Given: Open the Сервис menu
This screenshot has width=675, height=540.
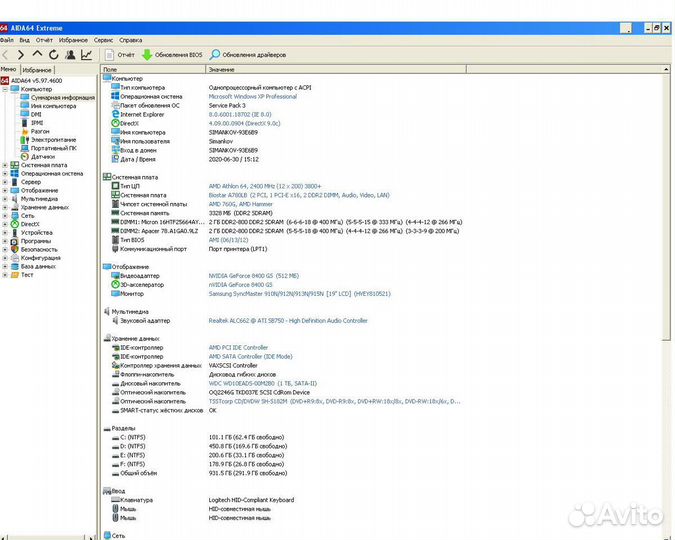Looking at the screenshot, I should tap(103, 40).
